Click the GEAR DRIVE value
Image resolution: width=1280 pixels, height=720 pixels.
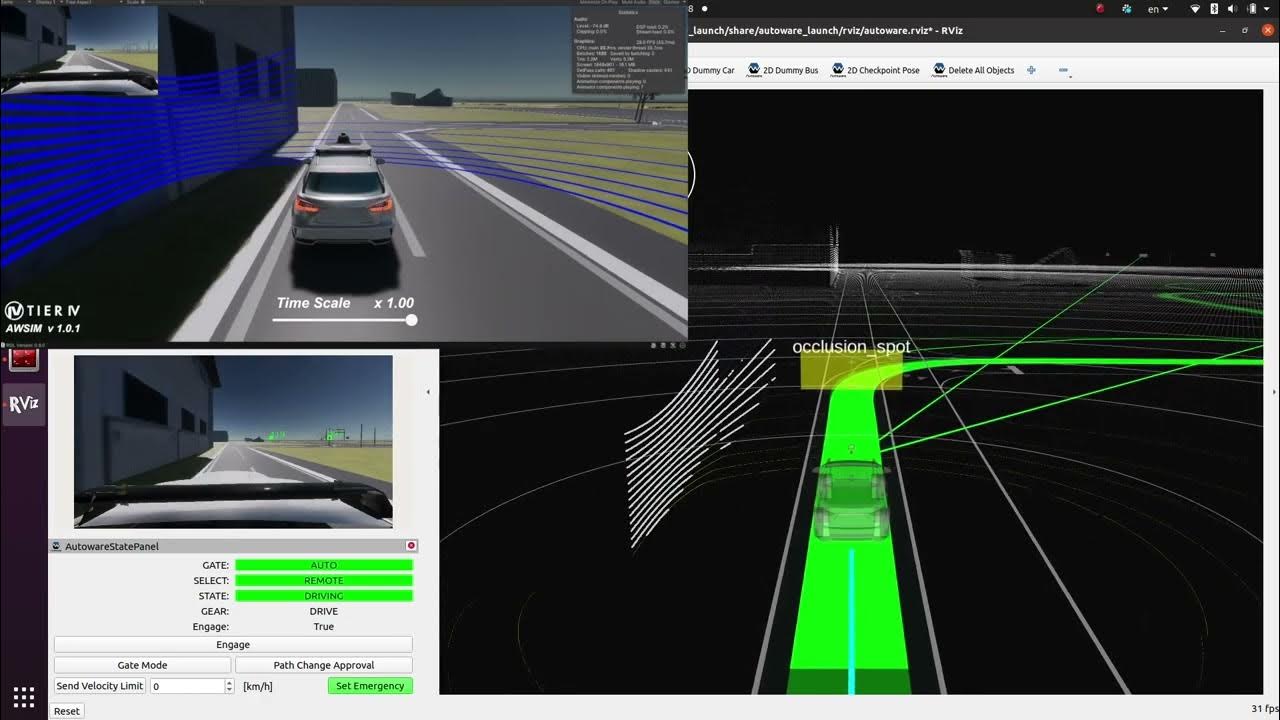[x=324, y=611]
